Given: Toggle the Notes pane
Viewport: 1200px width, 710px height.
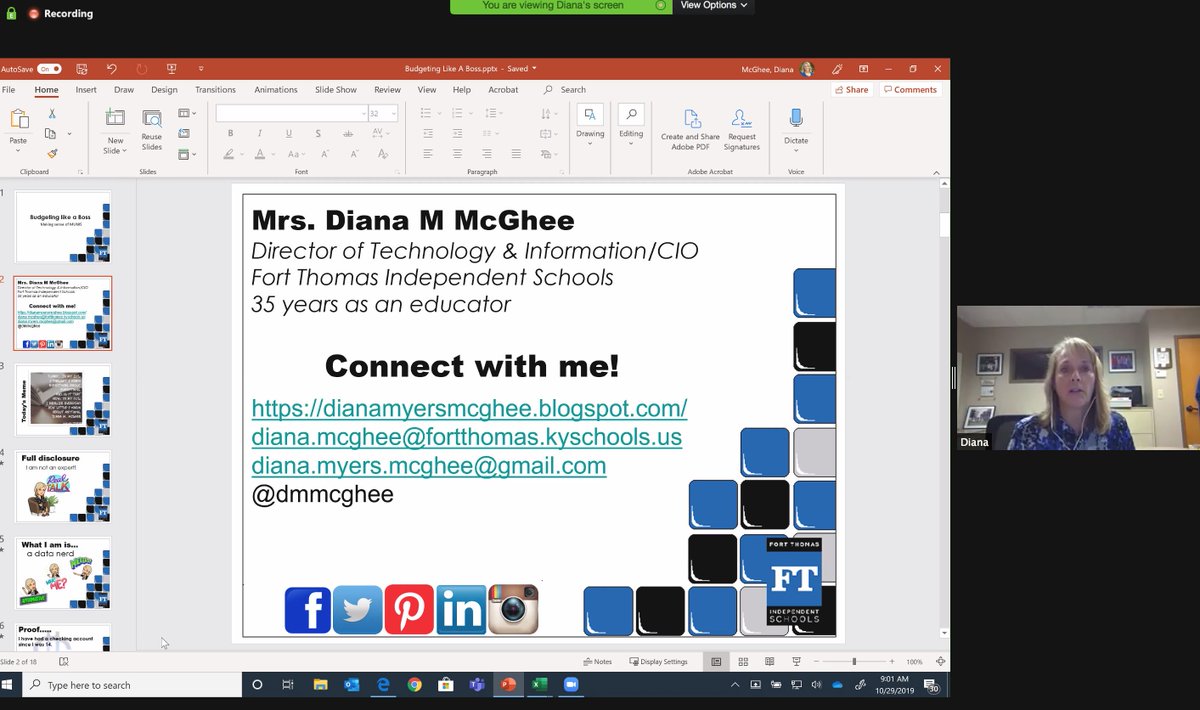Looking at the screenshot, I should [597, 662].
